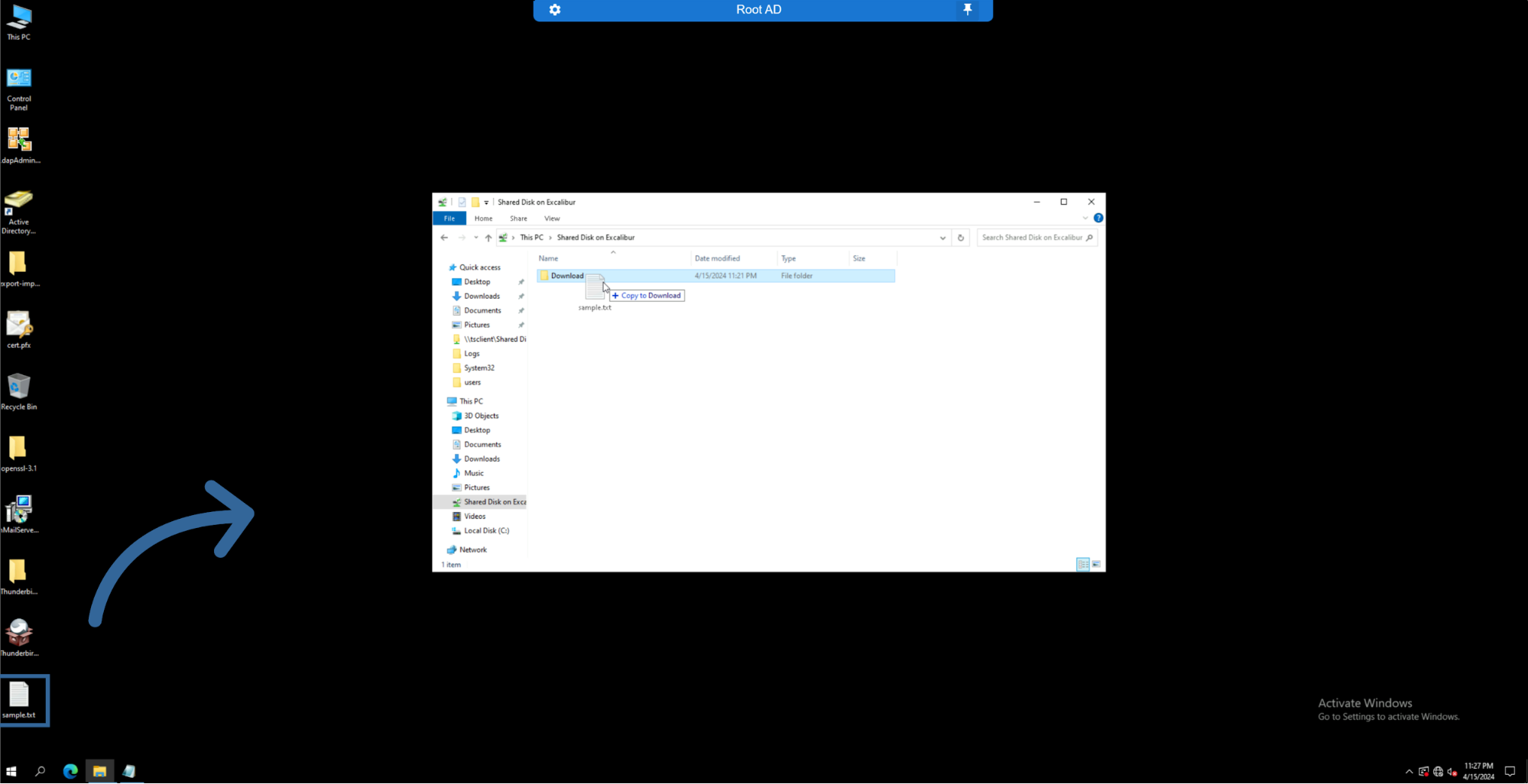Screen dimensions: 1528x784
Task: Open the View ribbon tab
Action: pos(552,219)
